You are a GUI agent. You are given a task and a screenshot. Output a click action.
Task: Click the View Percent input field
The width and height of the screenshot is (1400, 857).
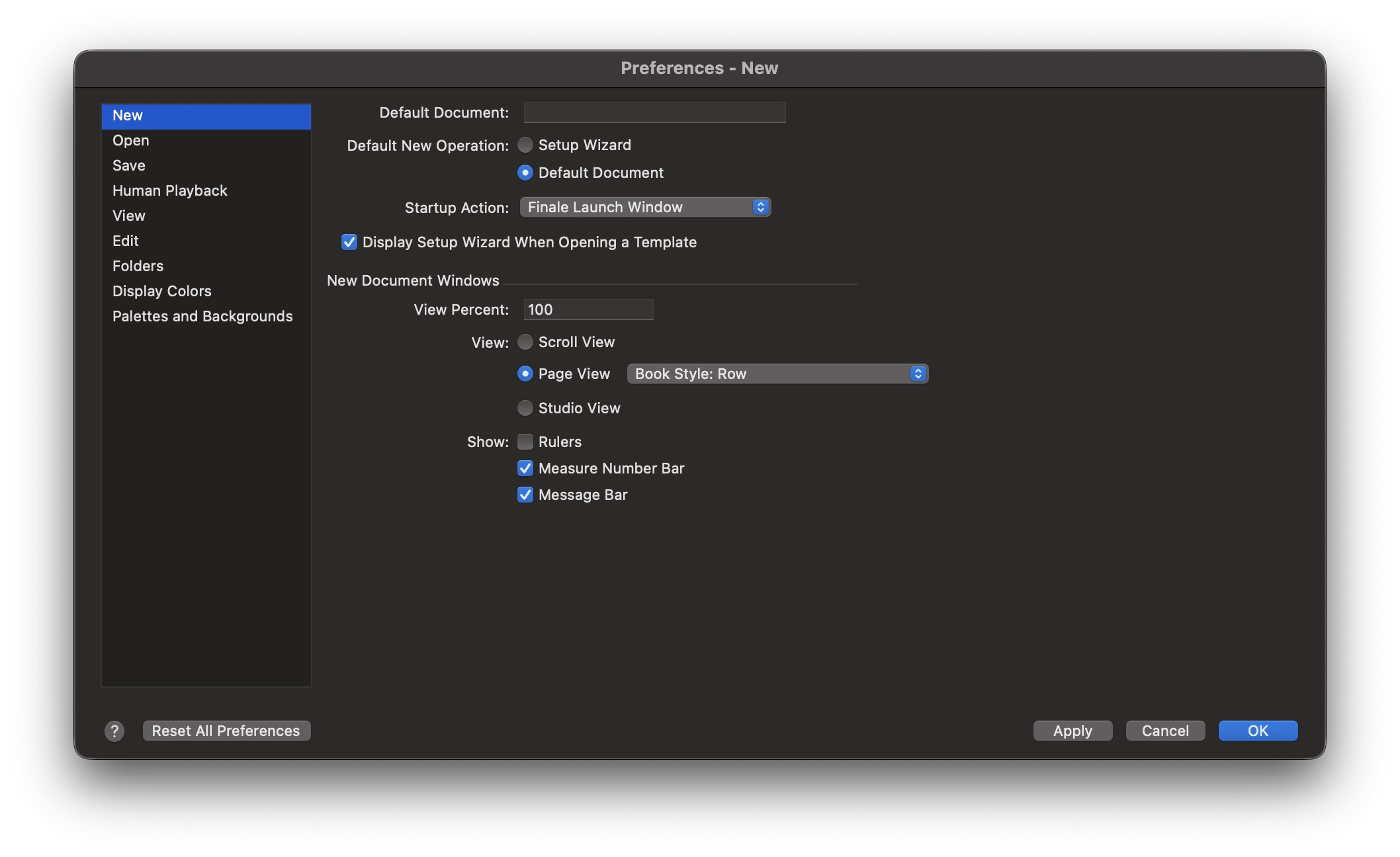click(x=588, y=309)
